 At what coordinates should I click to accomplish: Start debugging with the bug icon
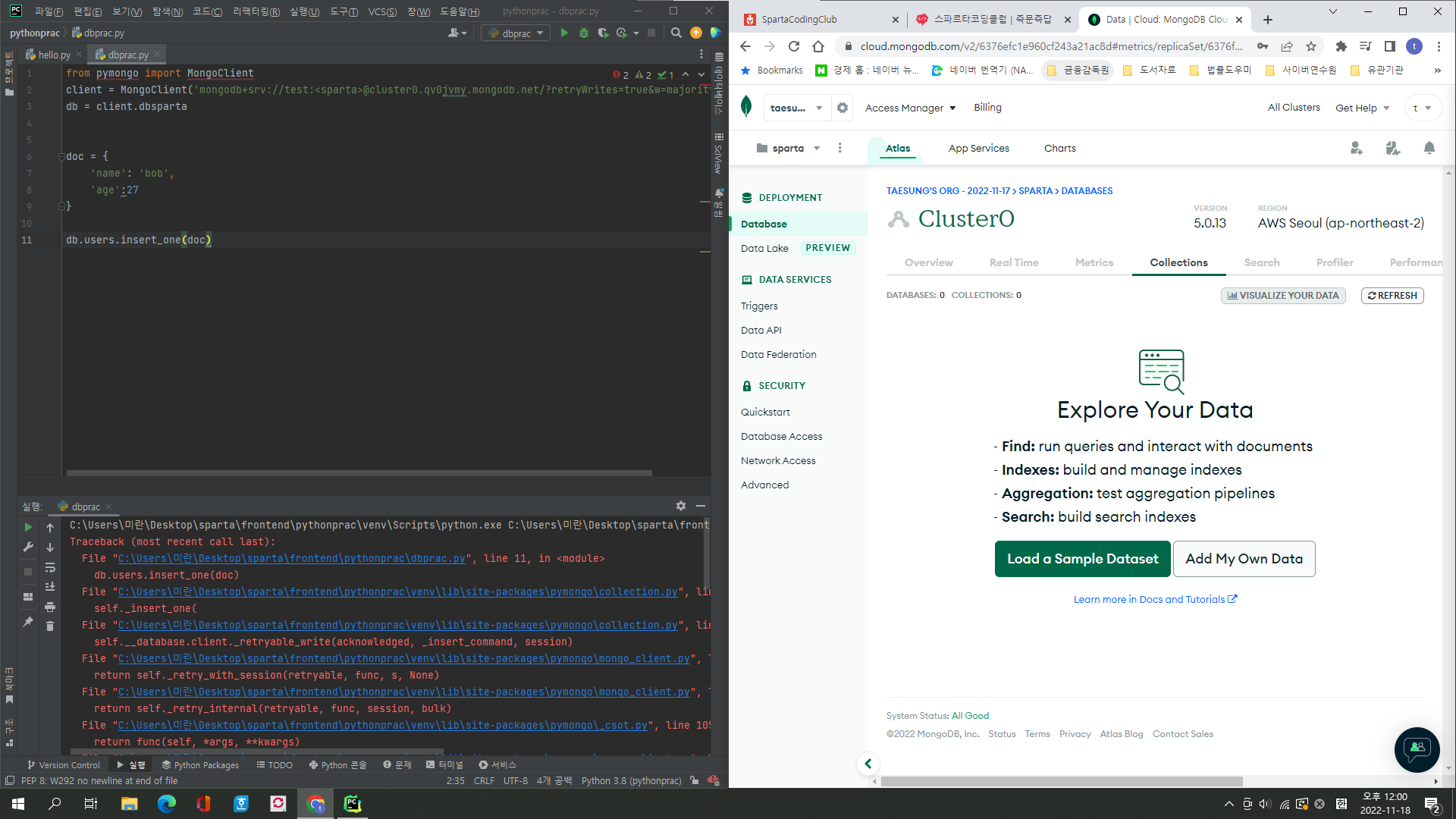pos(584,33)
